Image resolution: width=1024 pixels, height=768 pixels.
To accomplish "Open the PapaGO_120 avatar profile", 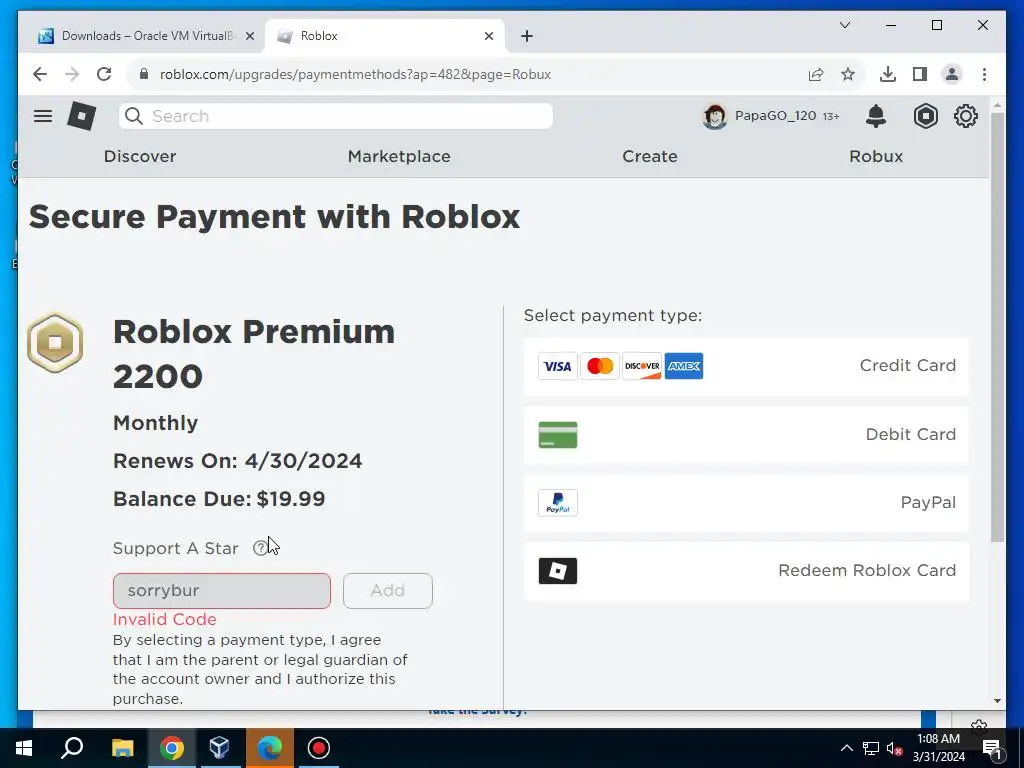I will click(714, 116).
